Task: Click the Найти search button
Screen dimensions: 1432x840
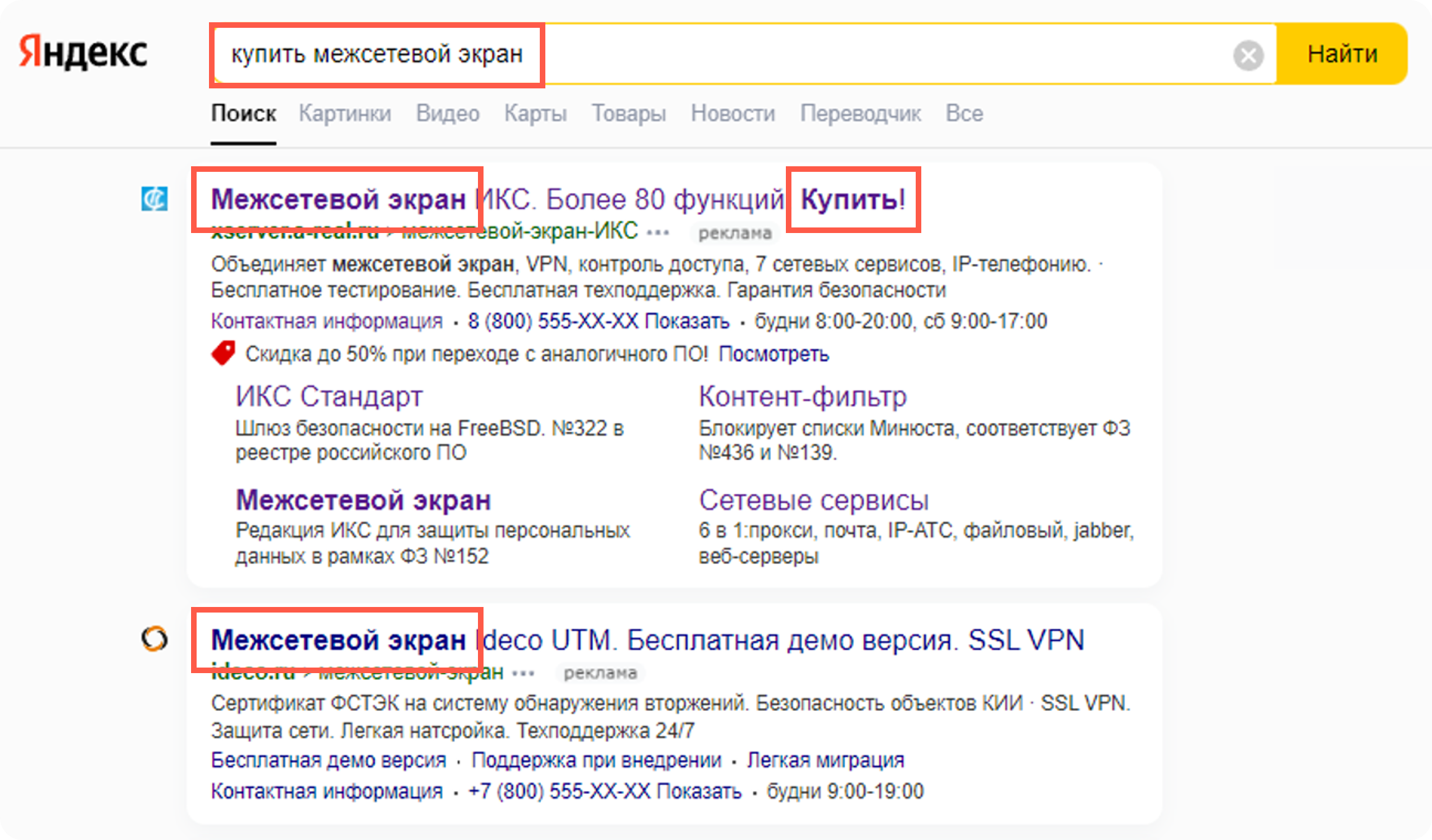Action: click(1342, 54)
